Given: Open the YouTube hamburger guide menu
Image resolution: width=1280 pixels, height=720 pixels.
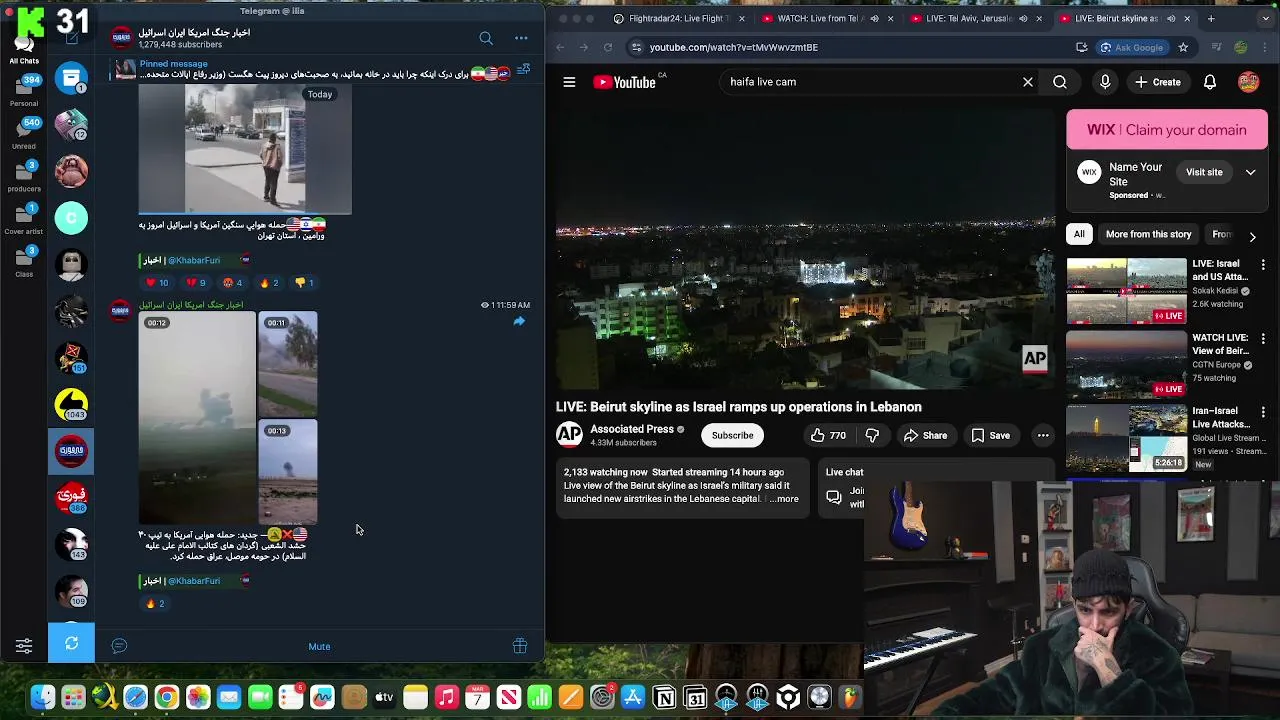Looking at the screenshot, I should [569, 82].
